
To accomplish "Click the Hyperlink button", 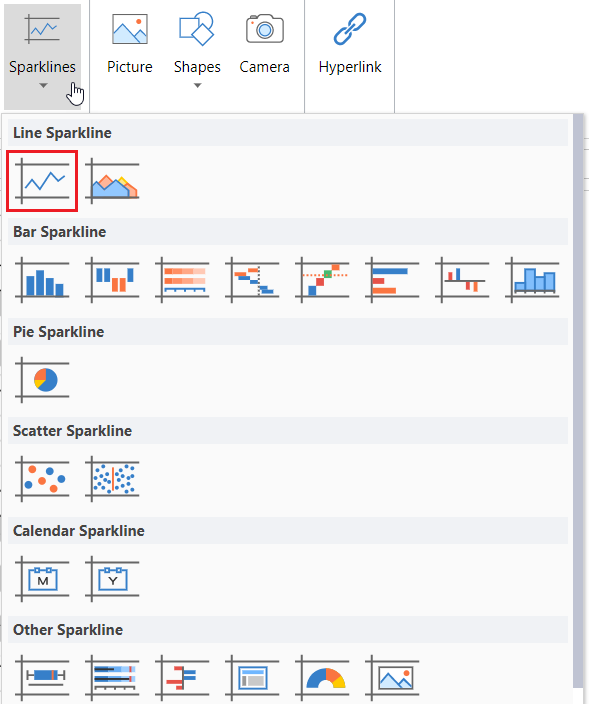I will [x=350, y=44].
